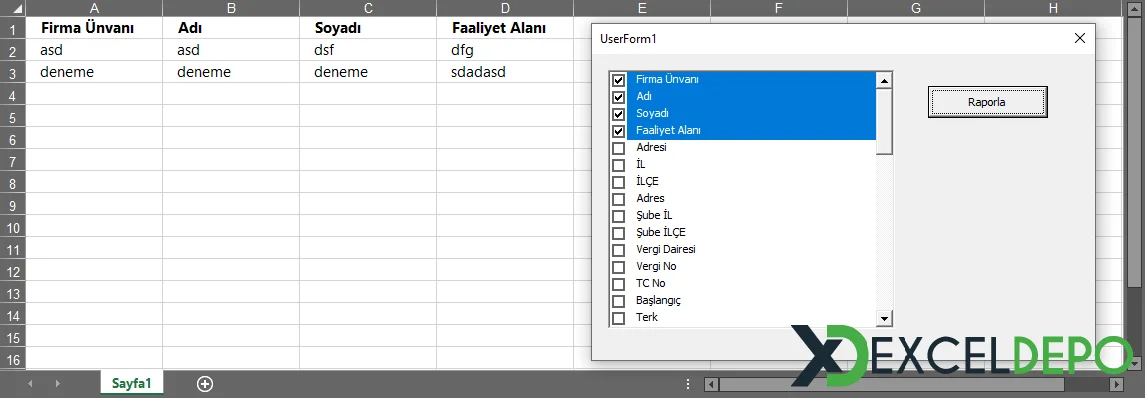Click the list box scroll-down arrow
This screenshot has width=1145, height=398.
pos(884,318)
